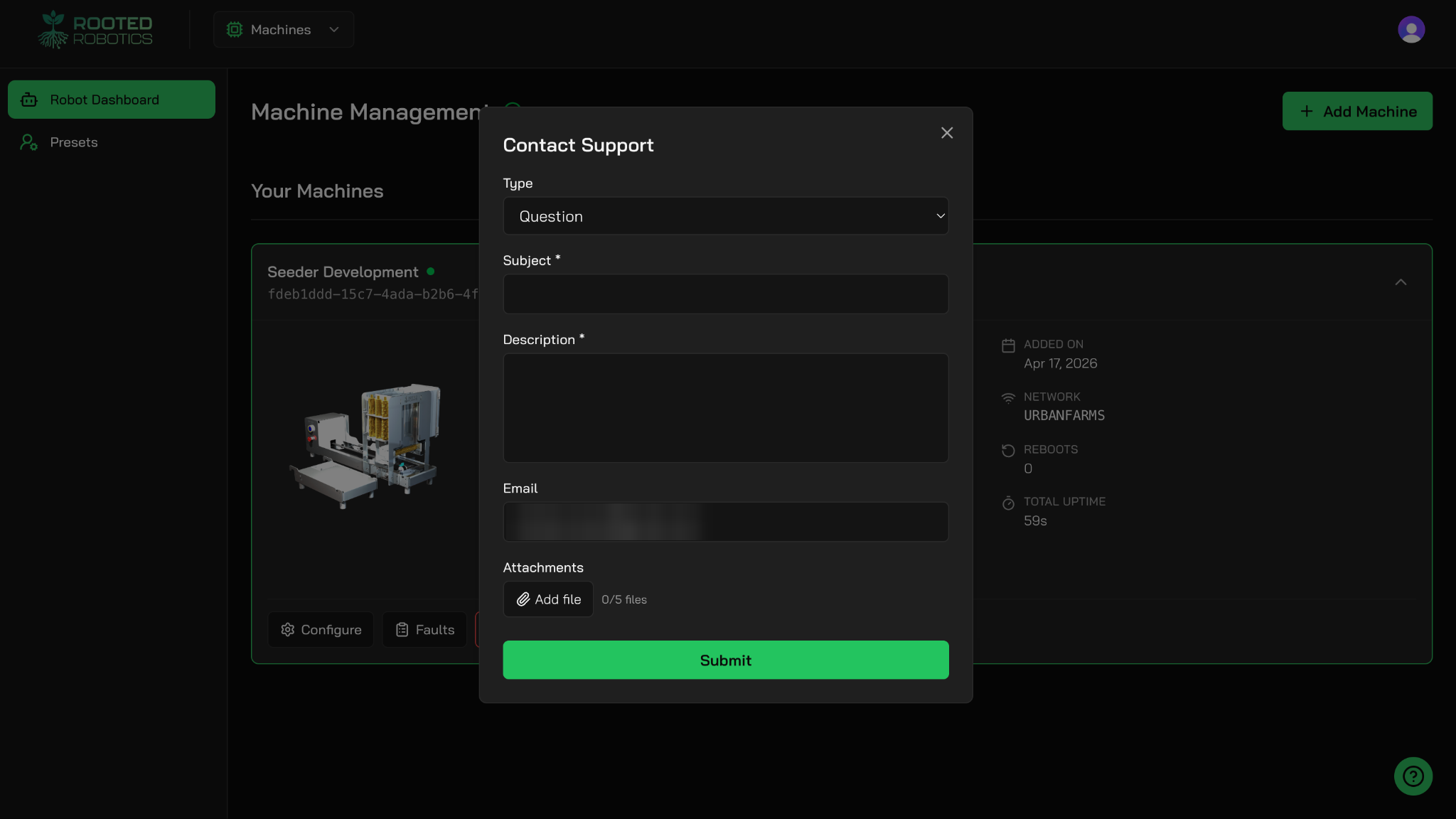Click the plus icon on Add Machine

pyautogui.click(x=1307, y=111)
